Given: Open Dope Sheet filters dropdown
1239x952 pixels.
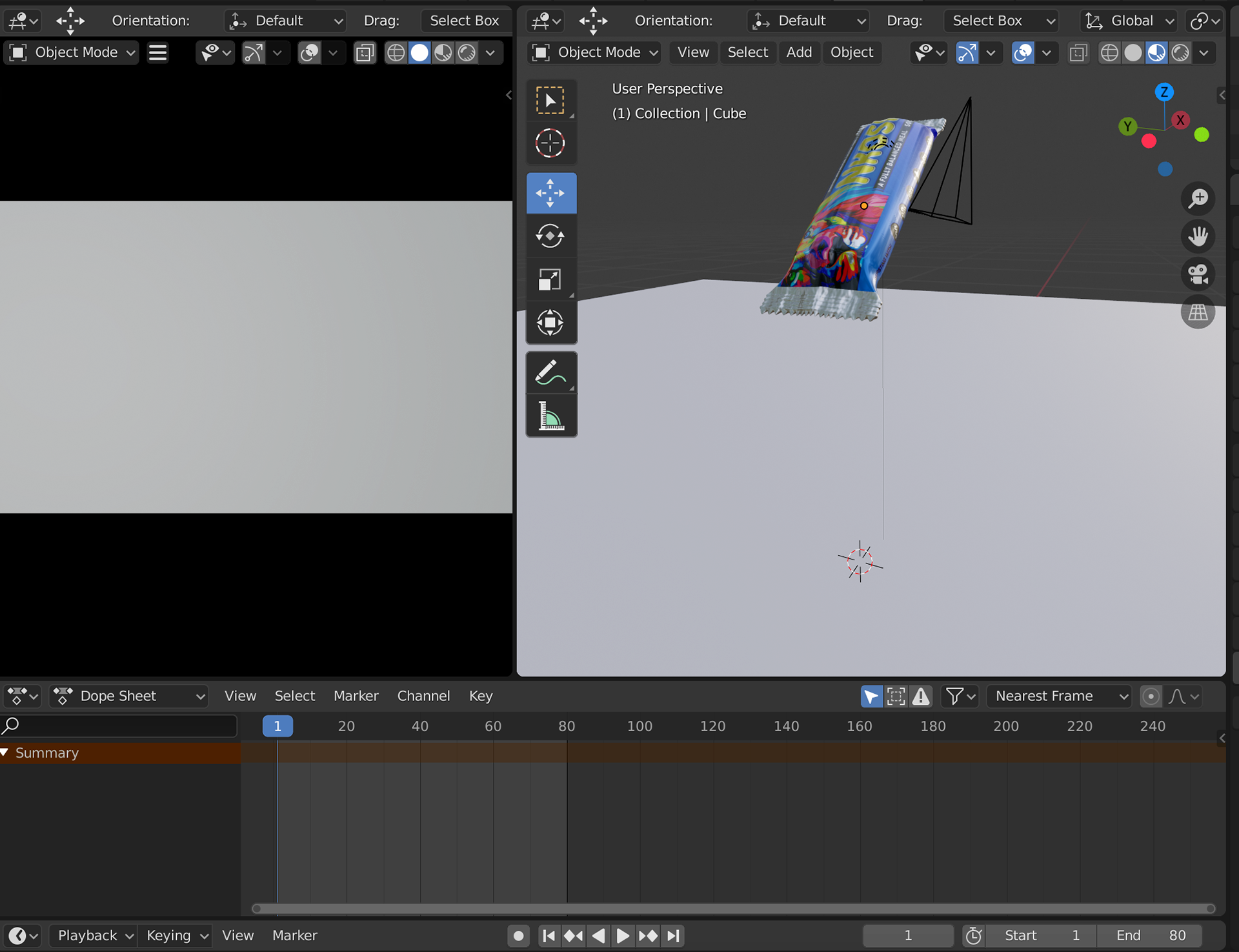Looking at the screenshot, I should coord(960,696).
